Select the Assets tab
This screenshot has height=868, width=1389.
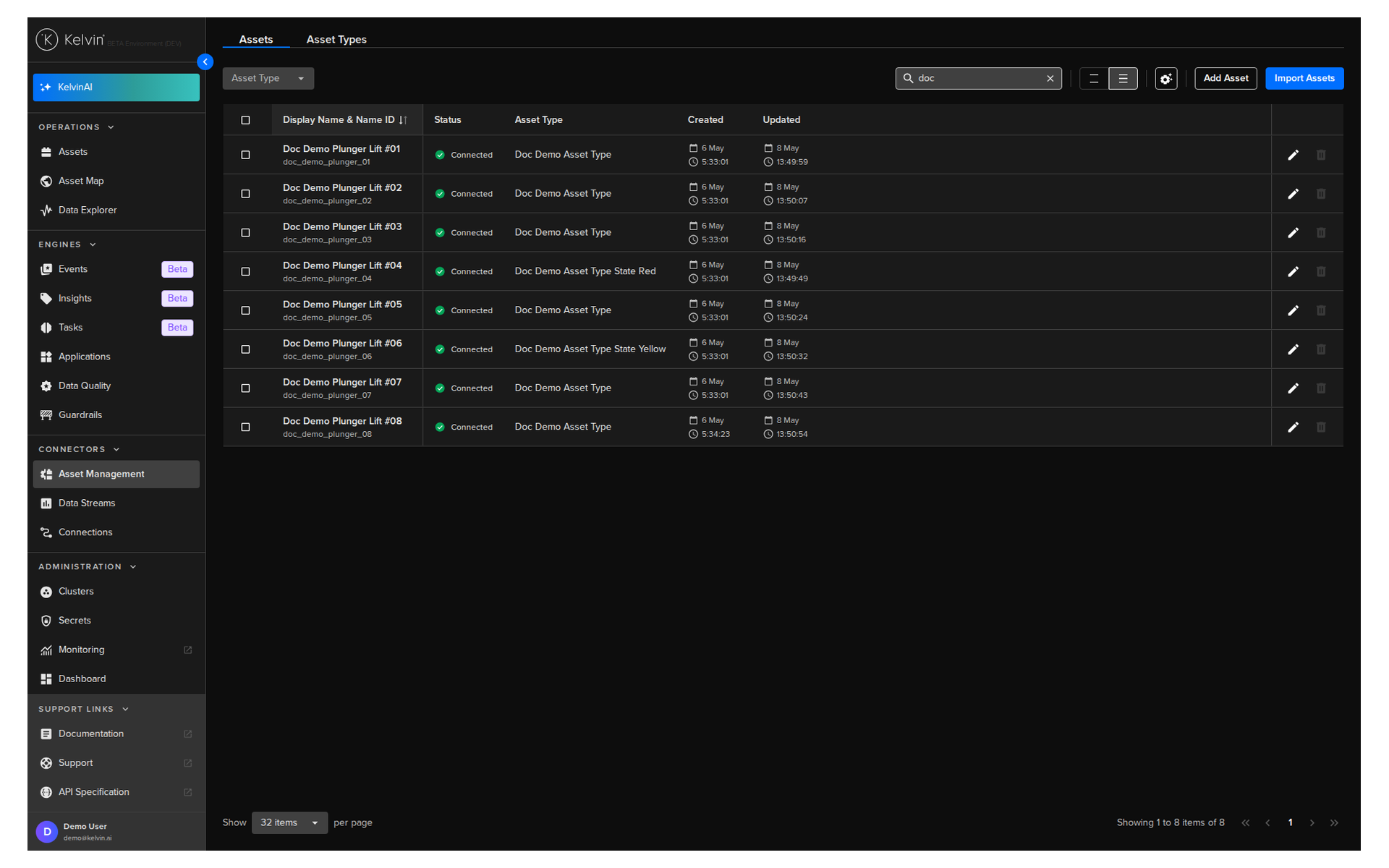coord(256,40)
